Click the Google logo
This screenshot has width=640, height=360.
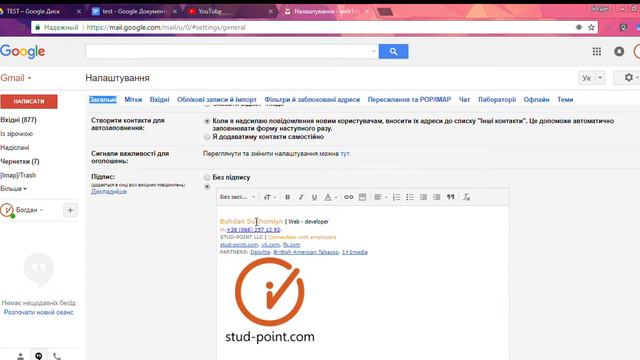[22, 51]
